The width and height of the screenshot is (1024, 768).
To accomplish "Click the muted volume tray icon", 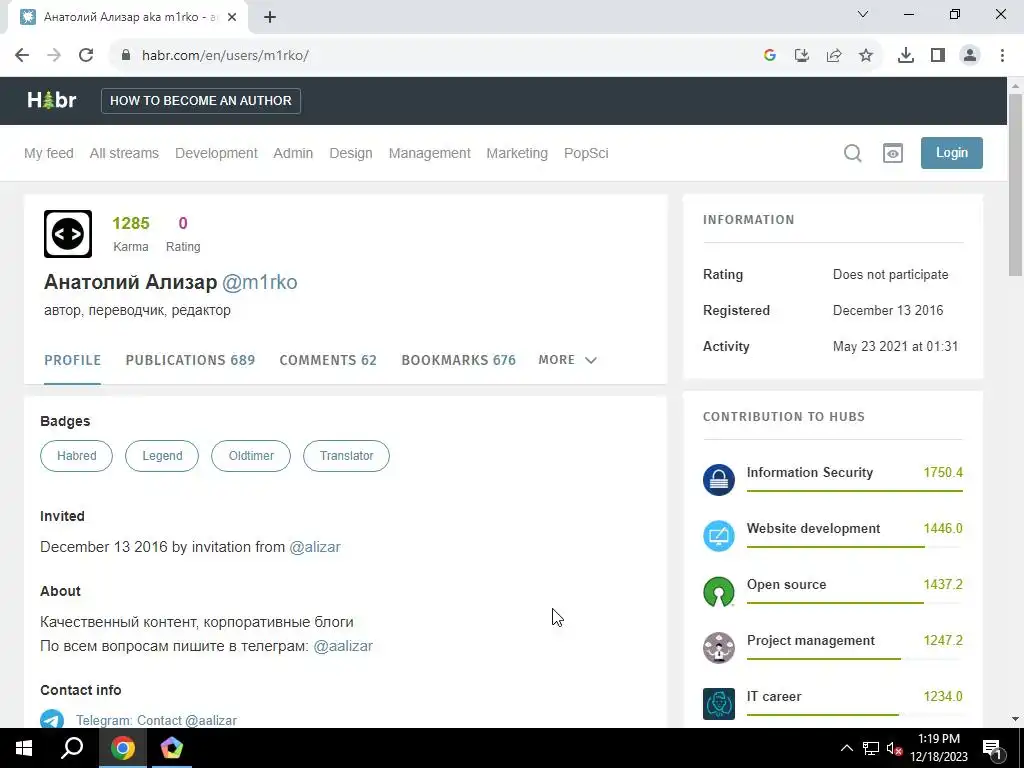I will click(x=893, y=748).
